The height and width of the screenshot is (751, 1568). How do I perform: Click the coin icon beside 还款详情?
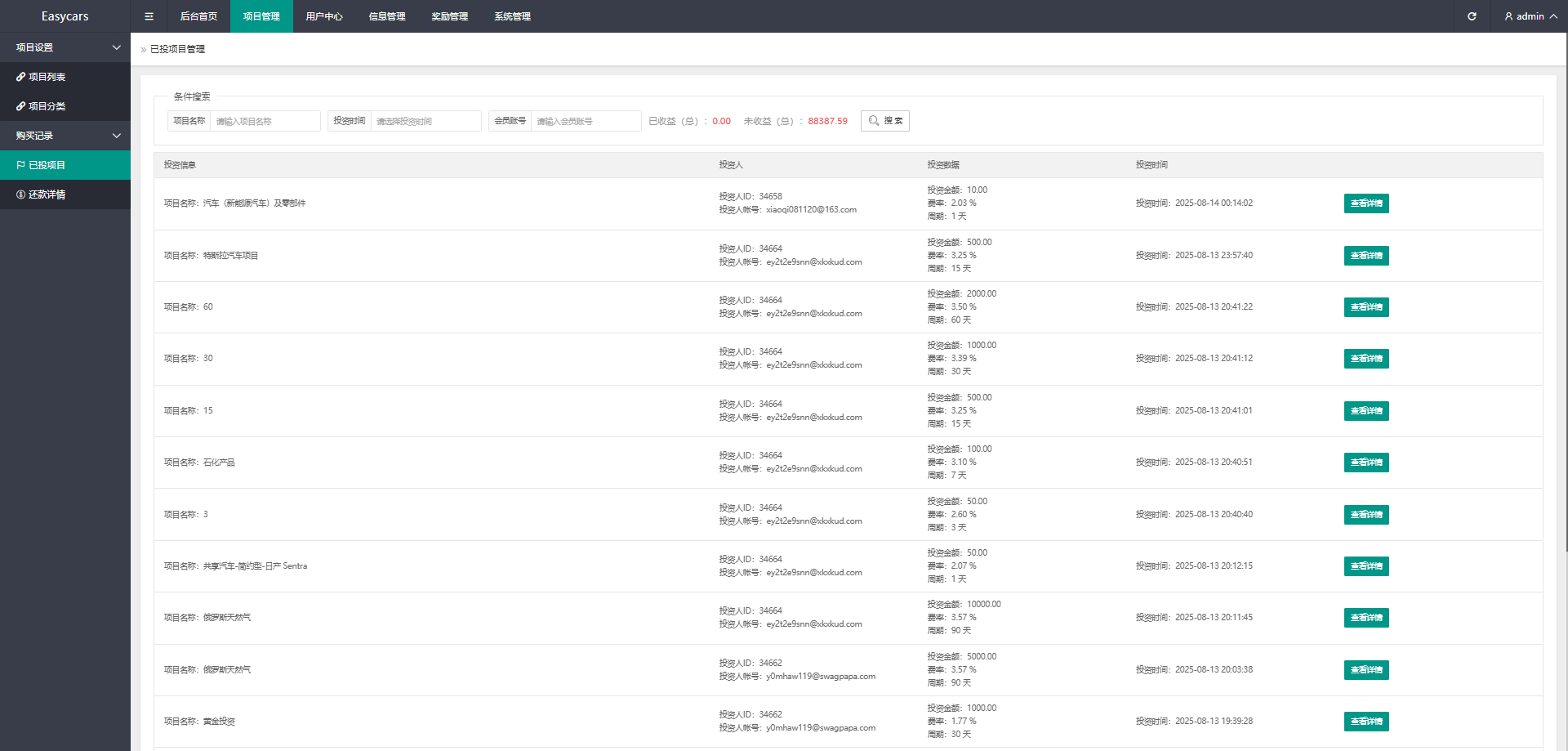20,194
